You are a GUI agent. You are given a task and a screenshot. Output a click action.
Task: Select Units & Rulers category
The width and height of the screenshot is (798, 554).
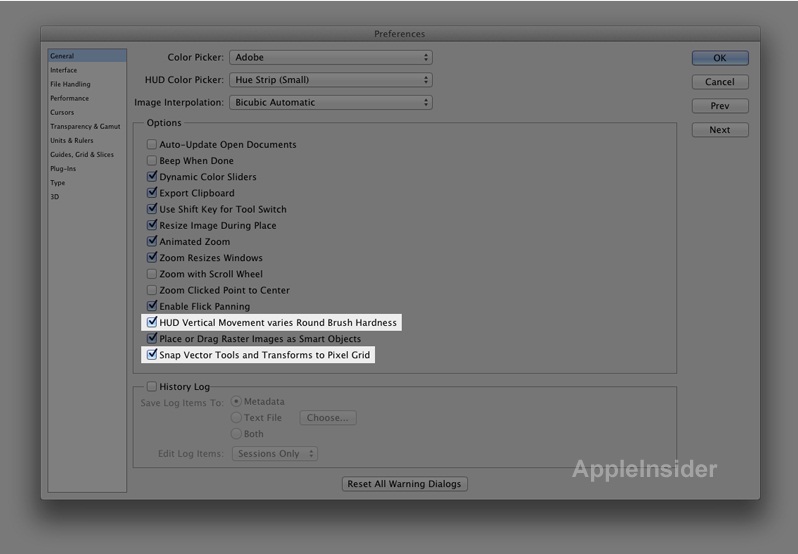pyautogui.click(x=72, y=140)
